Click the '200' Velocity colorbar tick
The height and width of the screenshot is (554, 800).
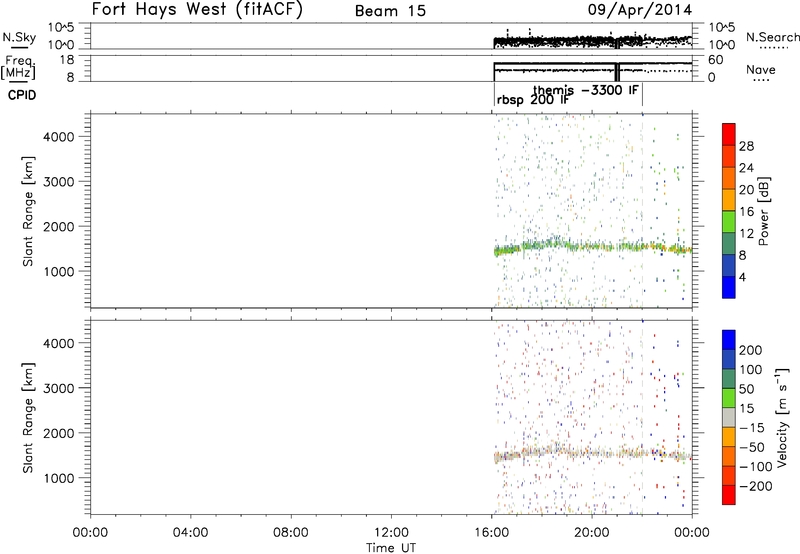751,350
